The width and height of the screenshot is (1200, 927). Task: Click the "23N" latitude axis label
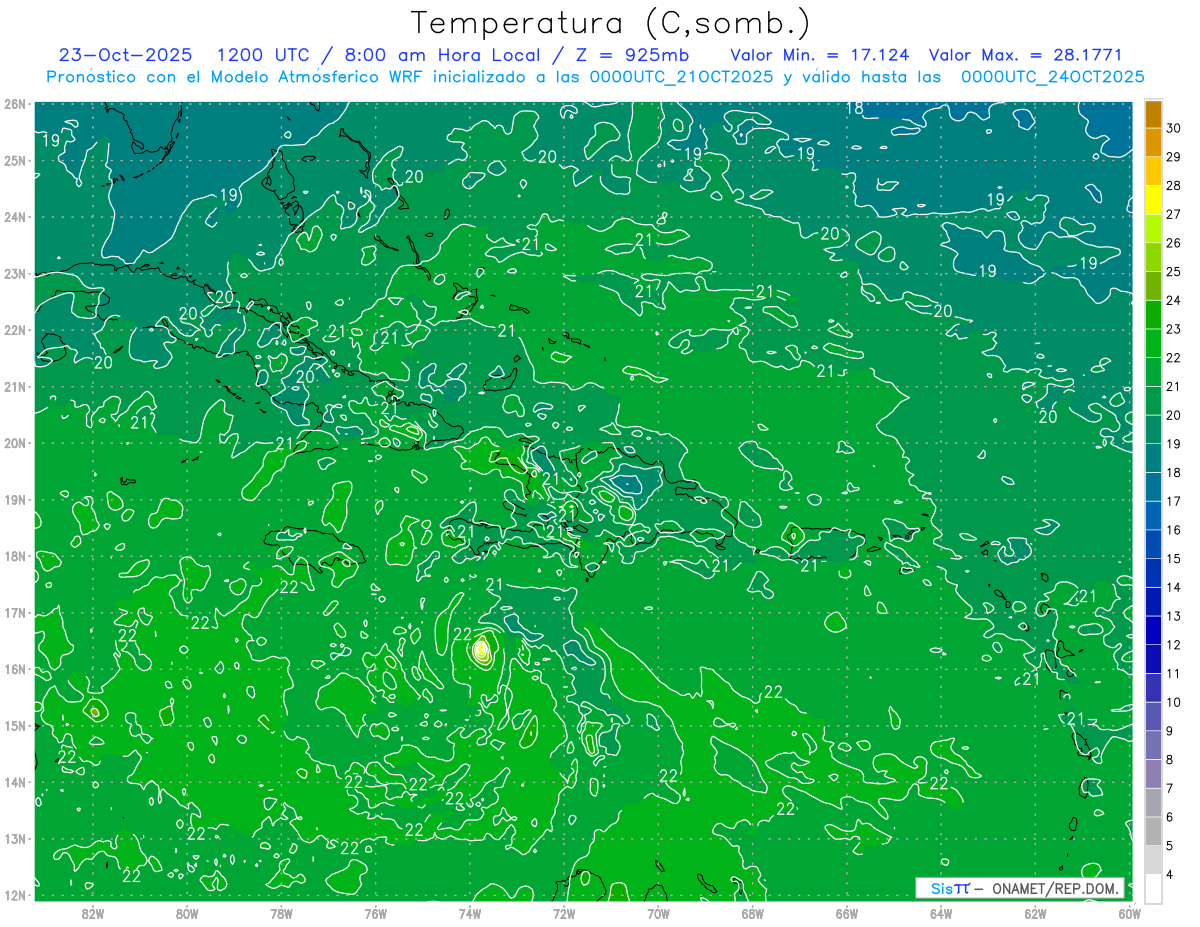[15, 273]
